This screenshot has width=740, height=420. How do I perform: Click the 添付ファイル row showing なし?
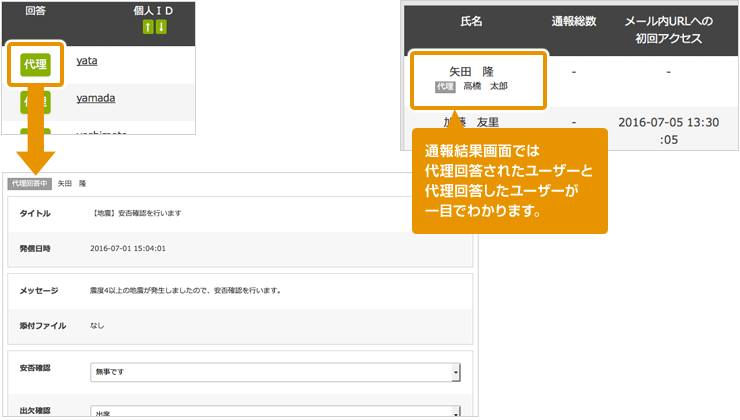click(97, 325)
